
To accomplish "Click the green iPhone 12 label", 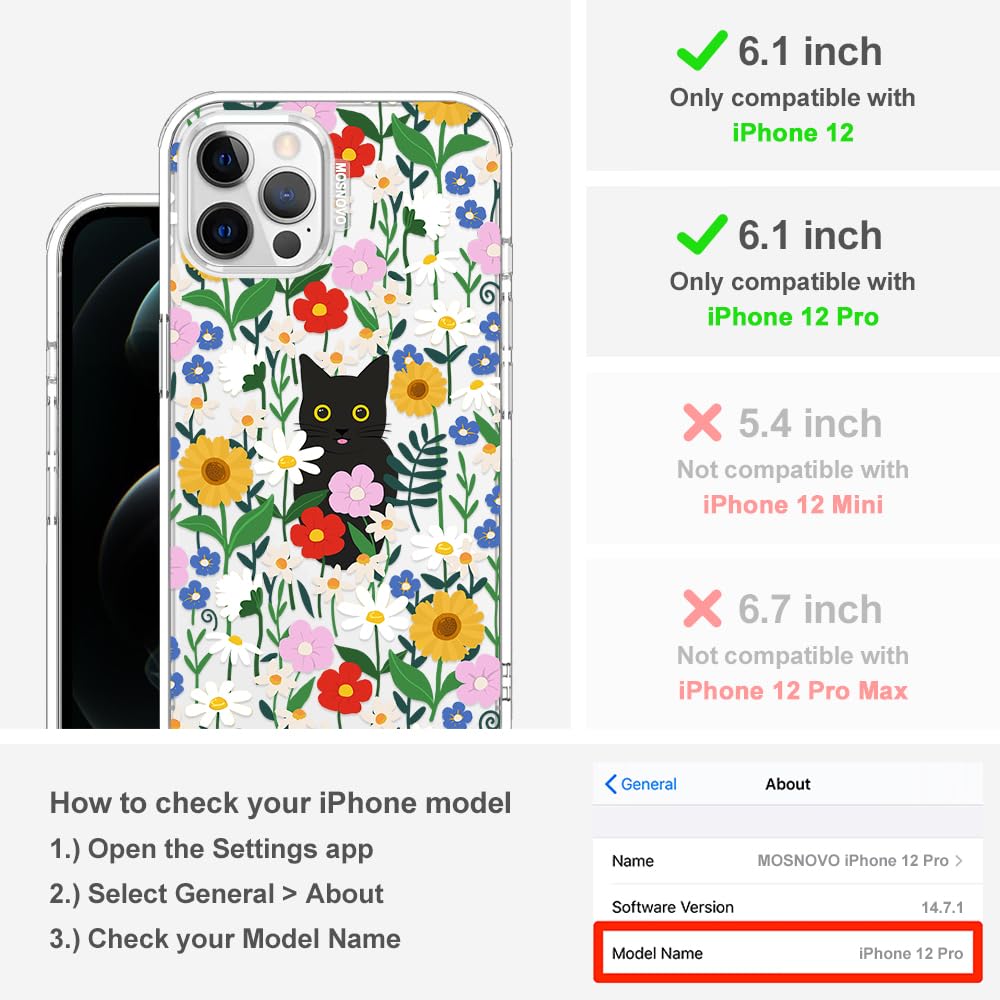I will tap(793, 133).
